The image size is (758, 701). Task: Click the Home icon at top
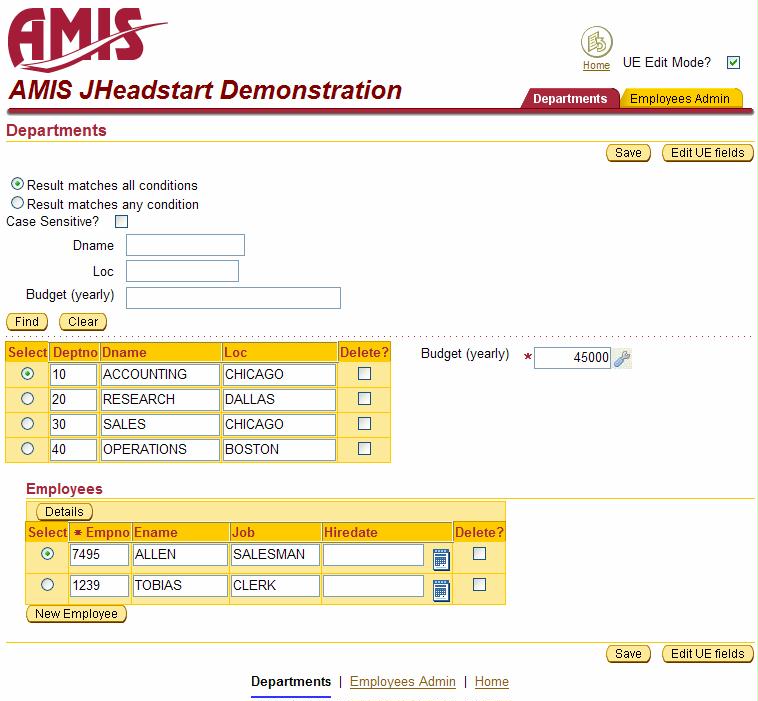click(x=596, y=42)
